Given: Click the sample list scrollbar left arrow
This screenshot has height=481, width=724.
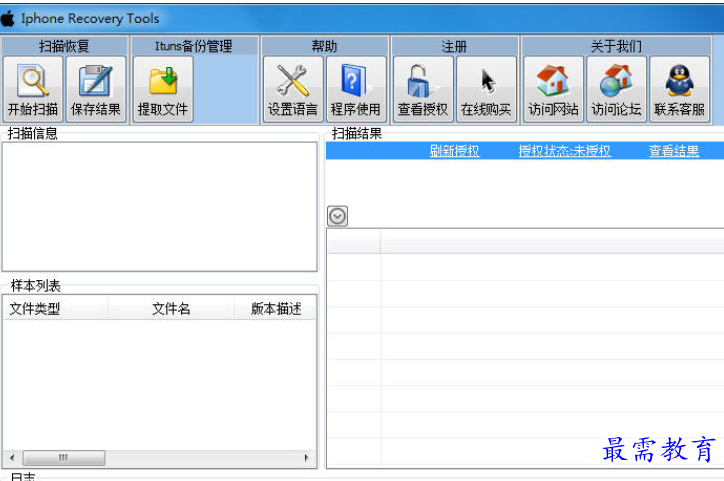Looking at the screenshot, I should coord(12,458).
